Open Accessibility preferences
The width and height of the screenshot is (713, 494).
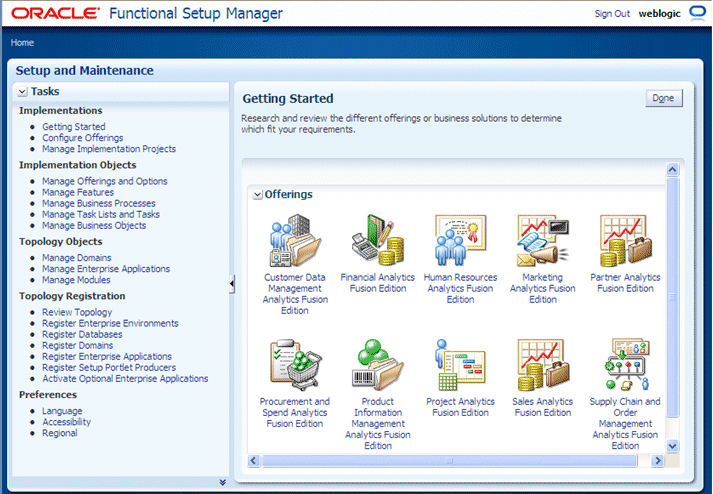point(66,422)
